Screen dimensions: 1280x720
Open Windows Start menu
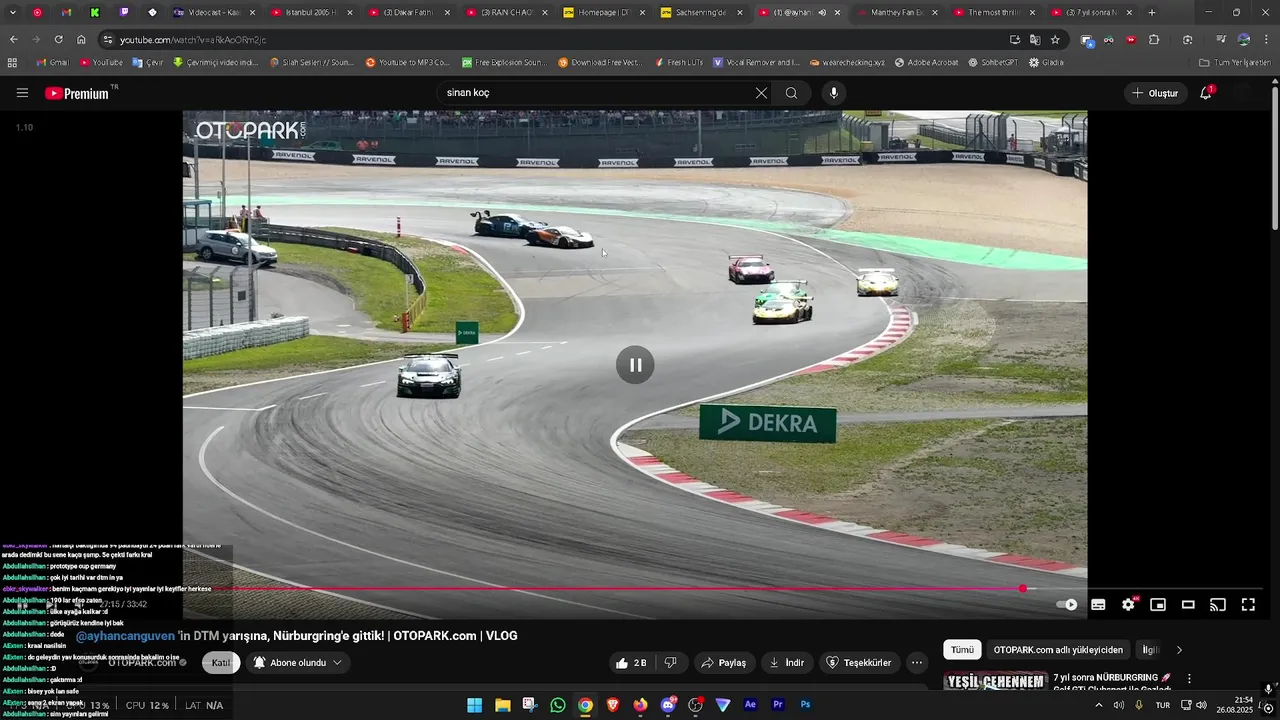coord(474,705)
